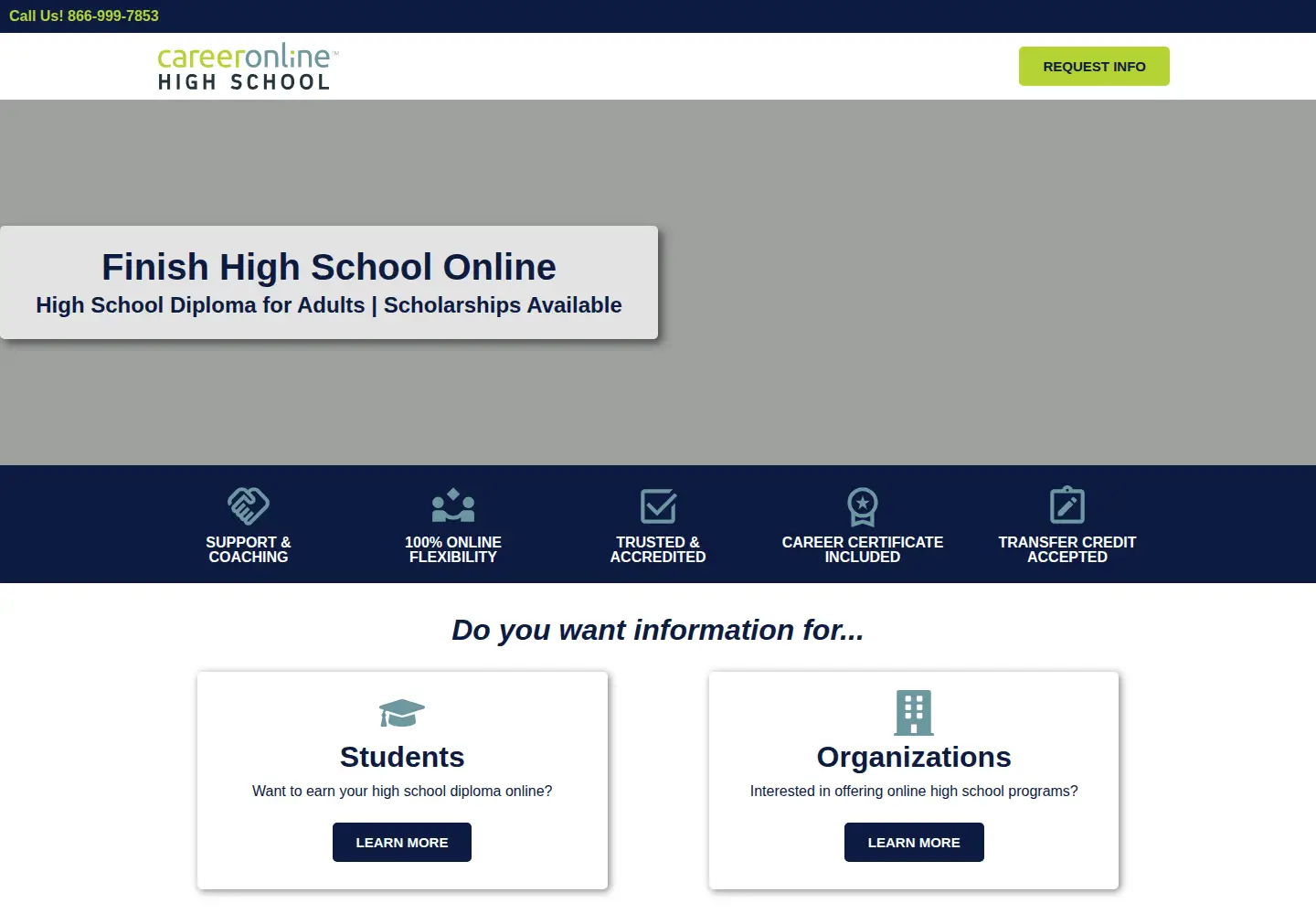This screenshot has width=1316, height=914.
Task: Click the ribbon Career Certificate icon
Action: click(863, 506)
